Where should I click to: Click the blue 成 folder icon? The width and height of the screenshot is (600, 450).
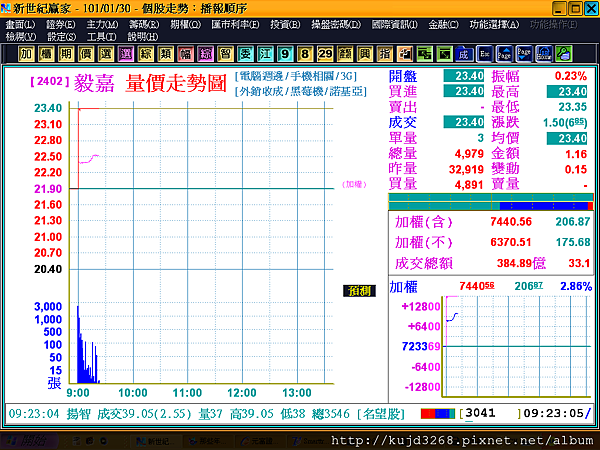464,54
